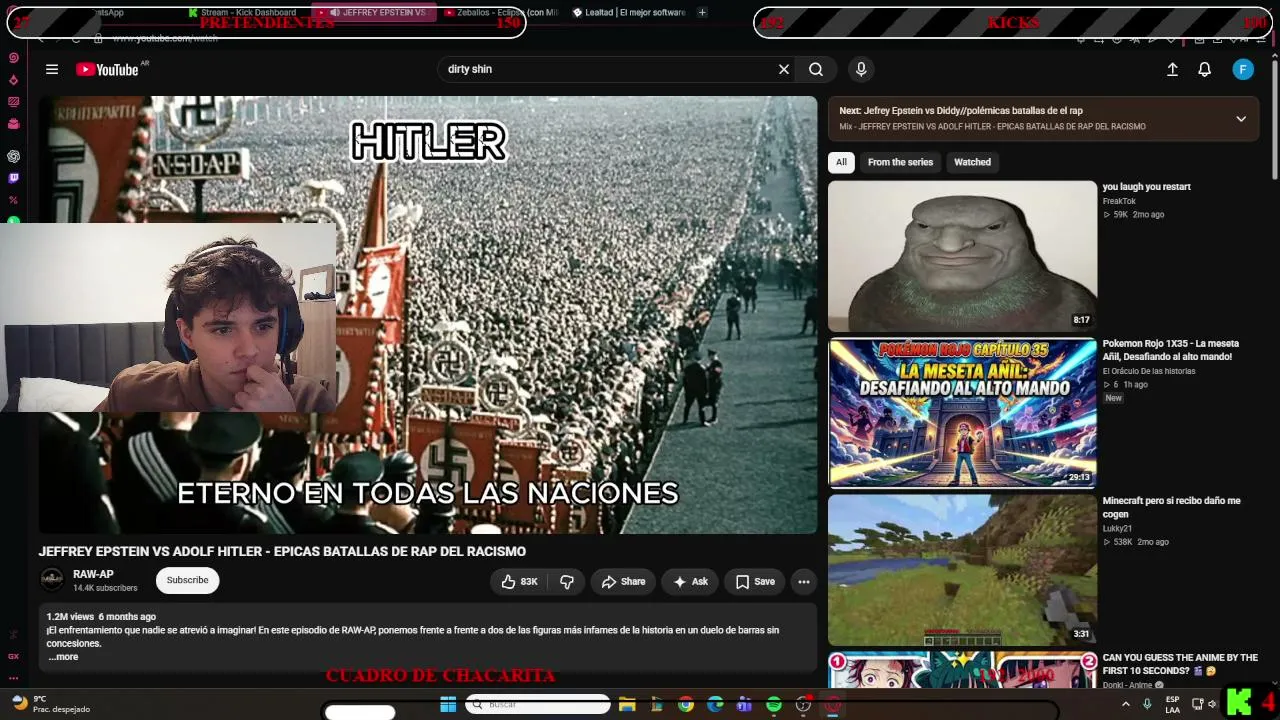Open the 'you laugh you restart' thumbnail

[x=962, y=256]
